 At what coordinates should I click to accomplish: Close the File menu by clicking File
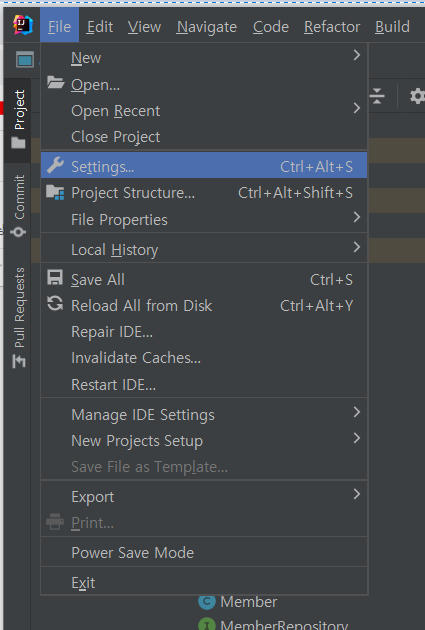coord(59,27)
